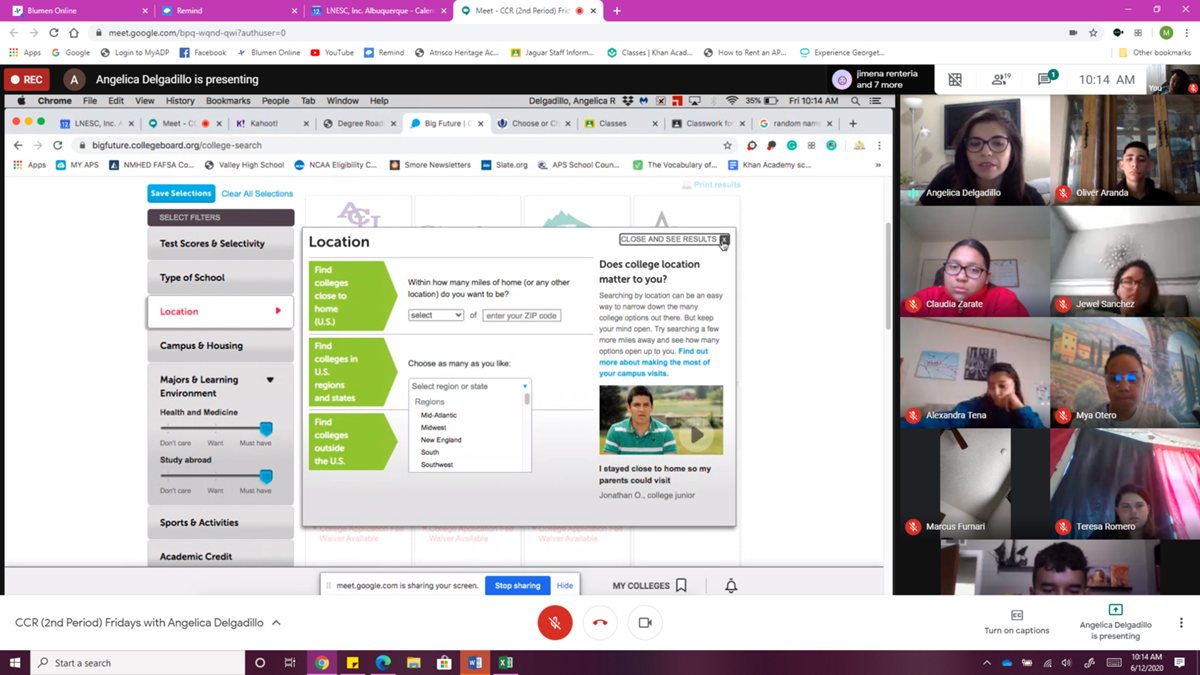Hang up the Meet call
Viewport: 1200px width, 675px height.
point(600,622)
